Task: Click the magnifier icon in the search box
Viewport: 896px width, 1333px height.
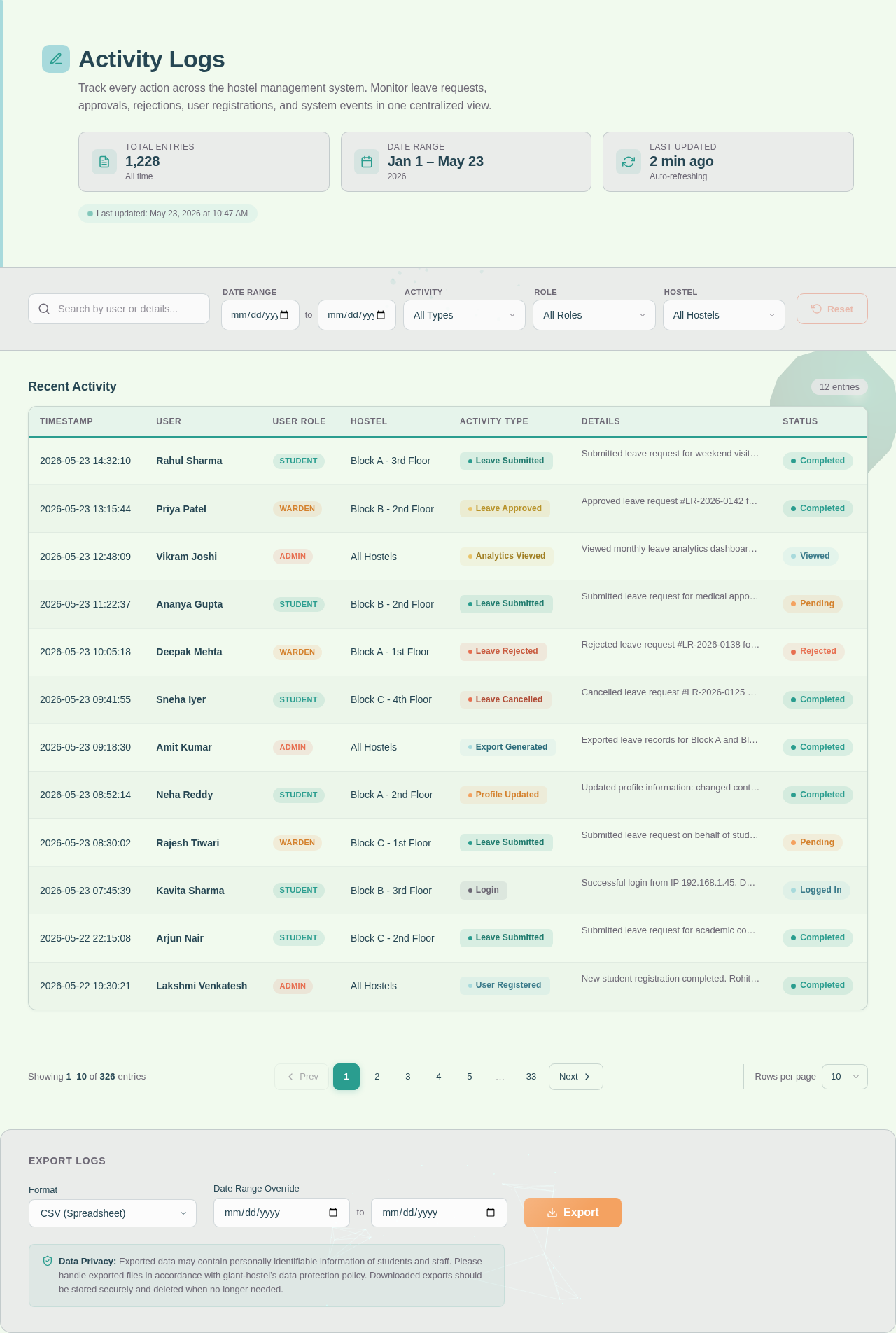Action: [44, 309]
